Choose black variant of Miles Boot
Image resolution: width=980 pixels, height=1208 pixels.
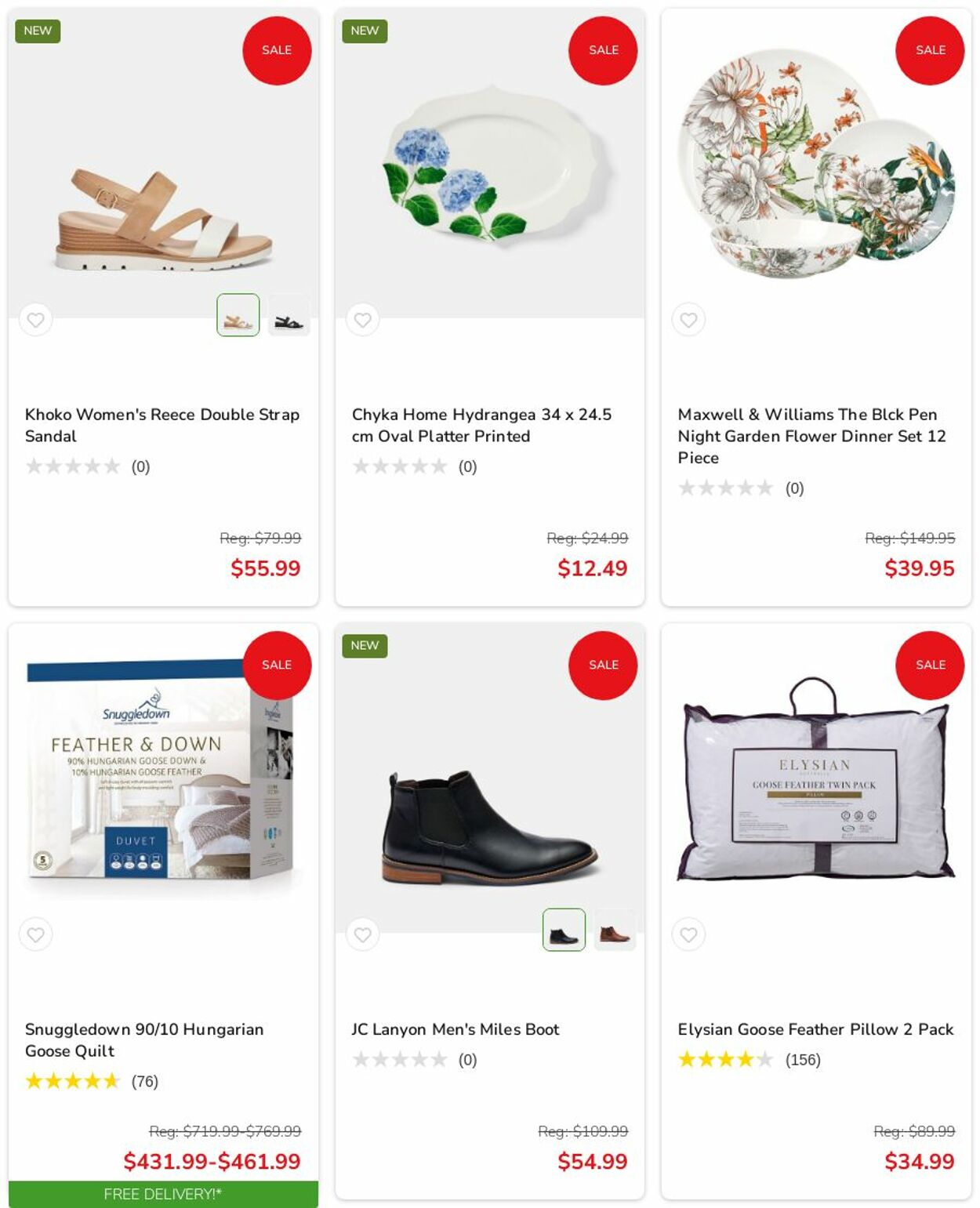click(x=564, y=930)
